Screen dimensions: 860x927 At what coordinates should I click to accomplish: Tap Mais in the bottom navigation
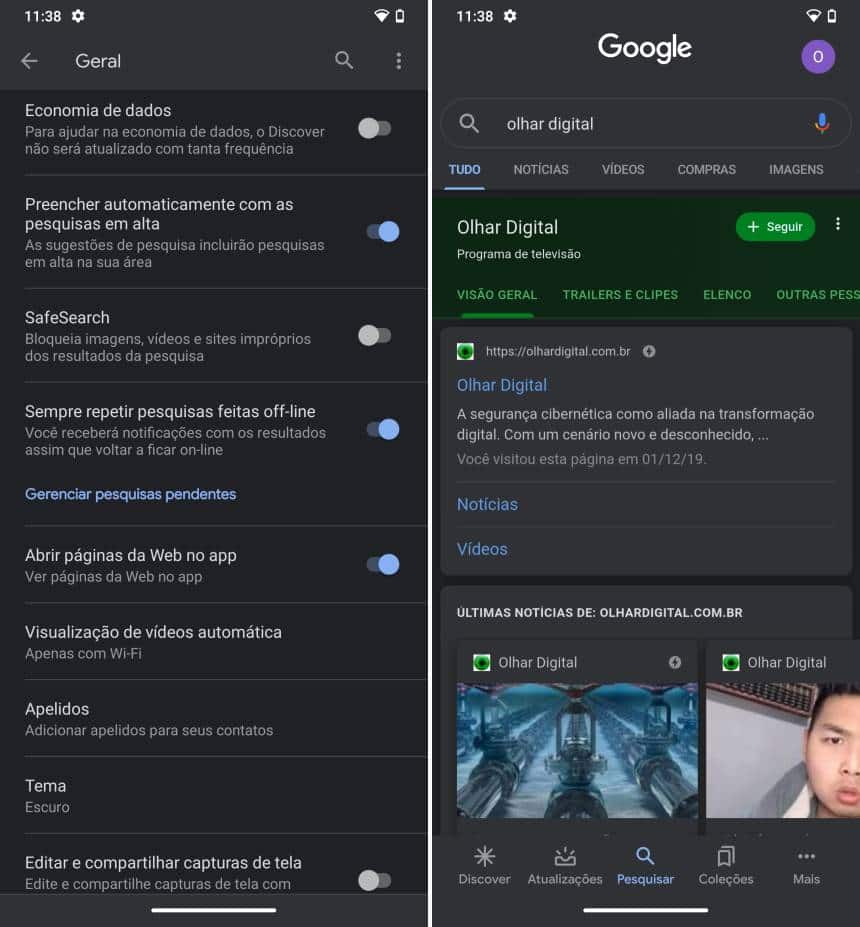tap(806, 863)
